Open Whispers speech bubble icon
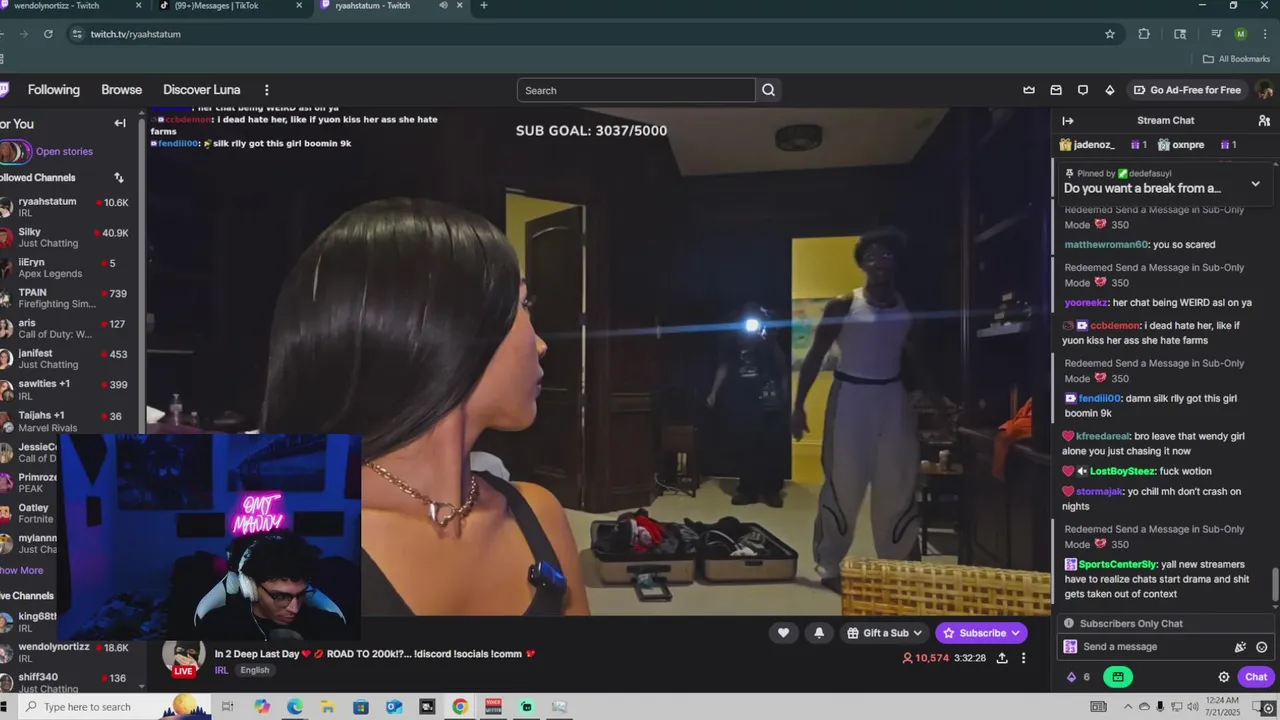Viewport: 1280px width, 720px height. coord(1083,90)
